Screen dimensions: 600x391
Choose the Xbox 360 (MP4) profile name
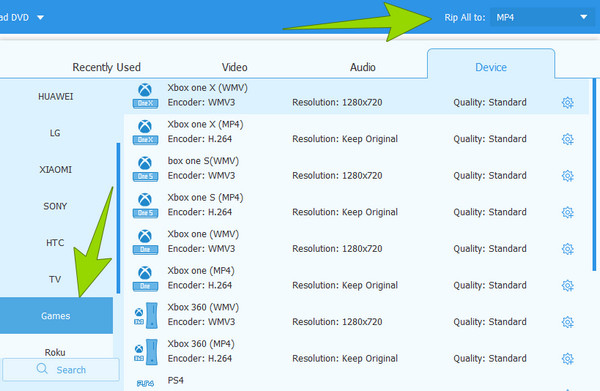pos(201,344)
